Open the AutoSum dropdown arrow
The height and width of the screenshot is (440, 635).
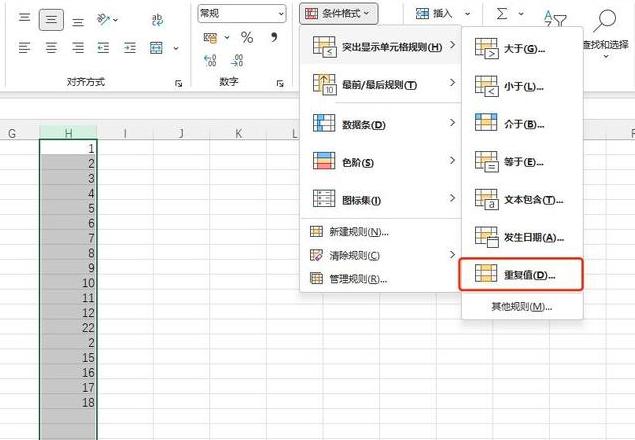[521, 14]
